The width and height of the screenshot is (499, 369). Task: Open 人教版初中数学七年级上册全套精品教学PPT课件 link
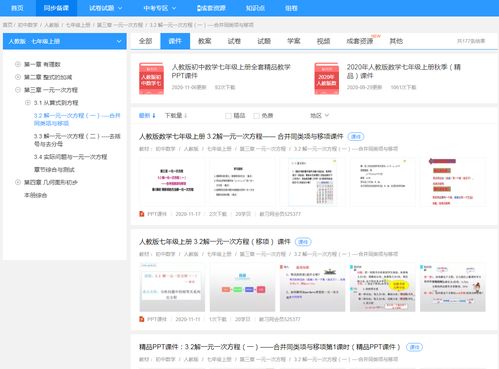tap(231, 71)
